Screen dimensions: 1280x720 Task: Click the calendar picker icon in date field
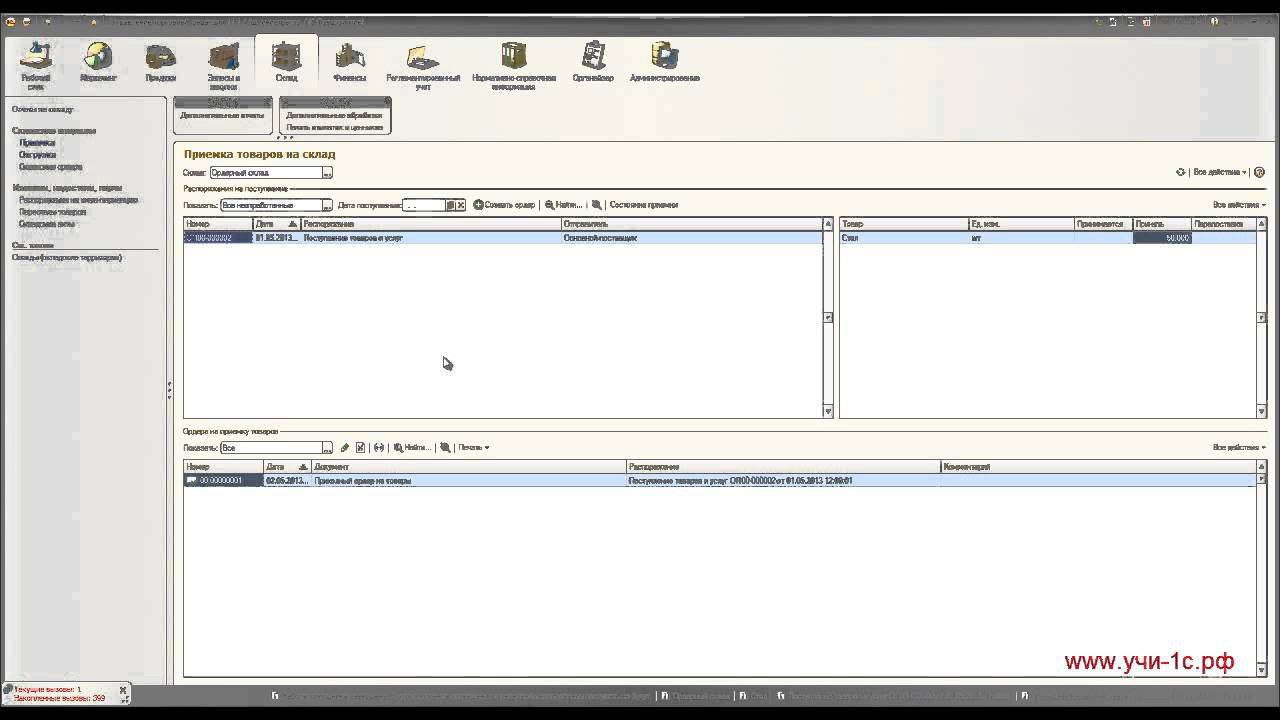point(450,205)
